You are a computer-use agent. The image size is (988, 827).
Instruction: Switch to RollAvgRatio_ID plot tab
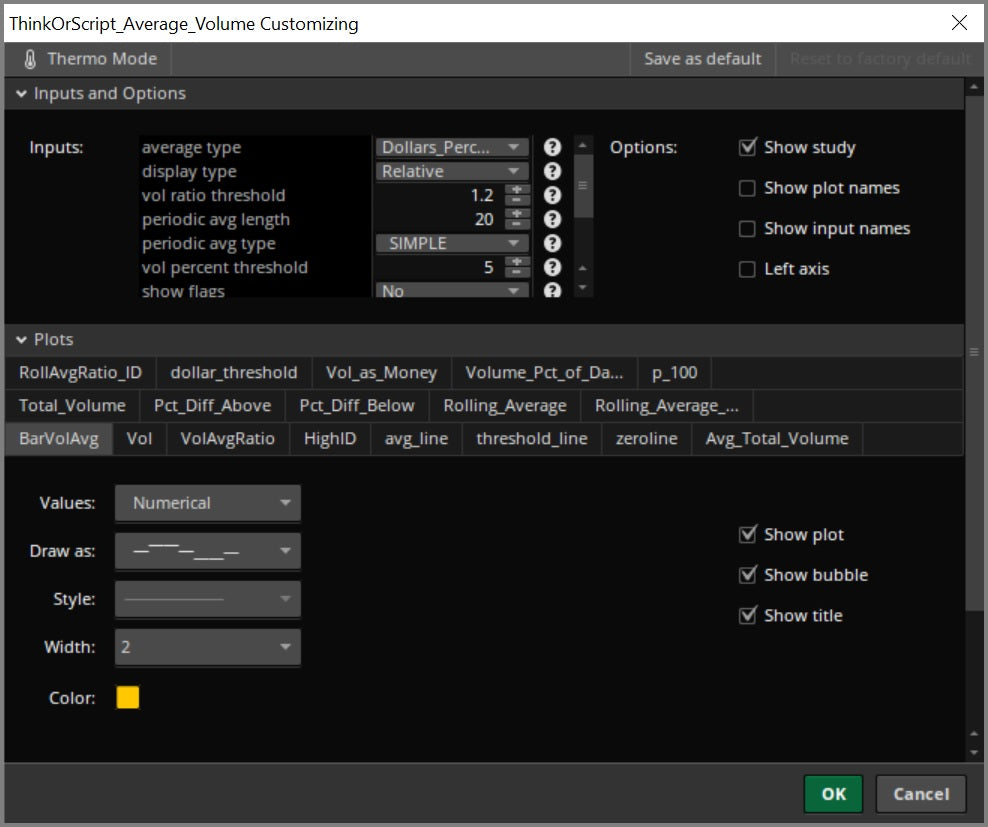point(80,373)
